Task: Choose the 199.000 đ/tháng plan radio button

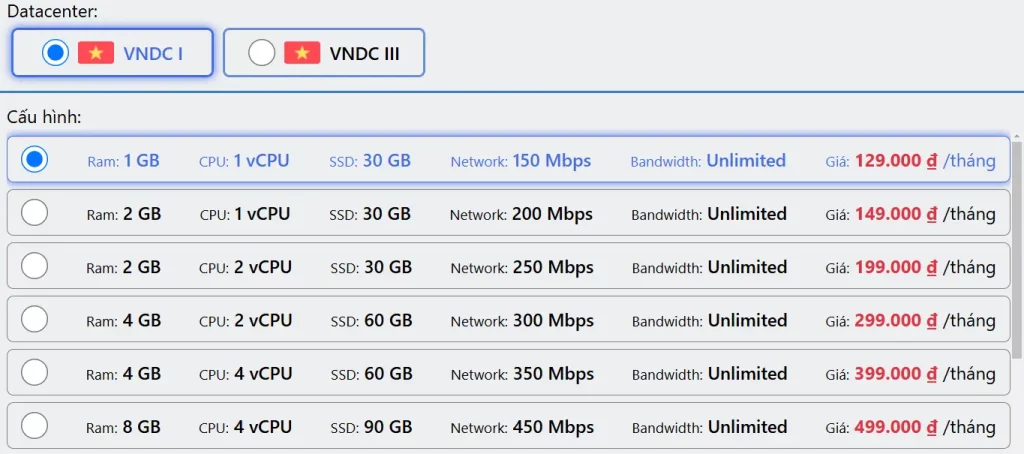Action: pyautogui.click(x=35, y=266)
